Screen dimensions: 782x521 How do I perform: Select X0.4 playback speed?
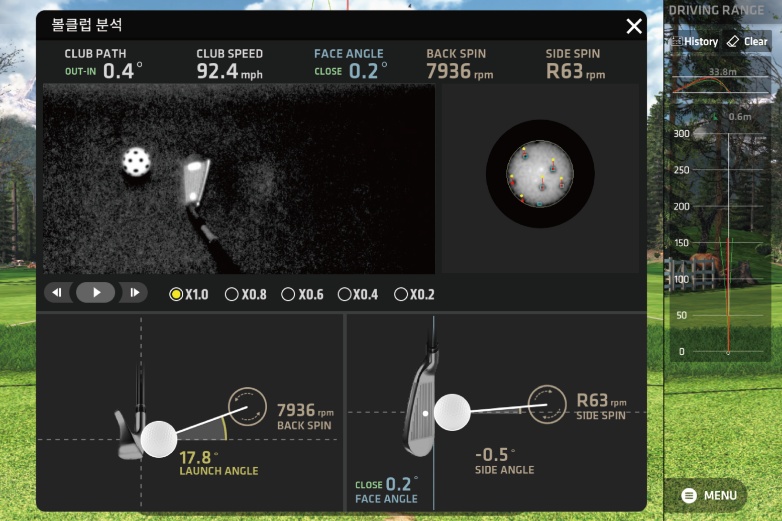(x=358, y=294)
